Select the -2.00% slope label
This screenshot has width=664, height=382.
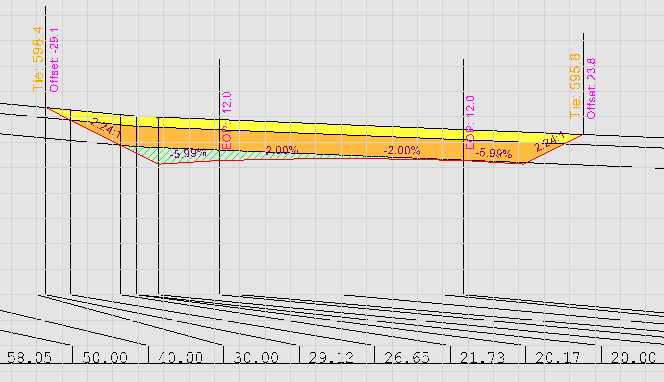[x=402, y=150]
